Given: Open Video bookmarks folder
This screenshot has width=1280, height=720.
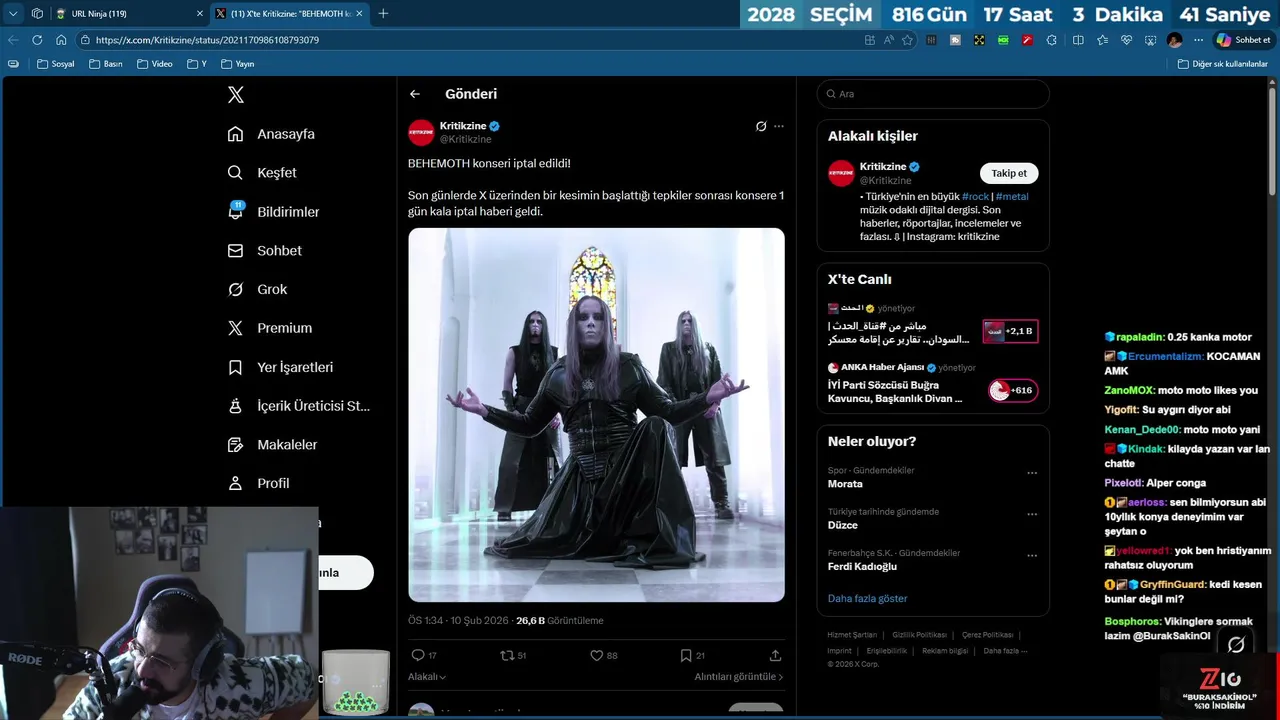Looking at the screenshot, I should pos(155,64).
